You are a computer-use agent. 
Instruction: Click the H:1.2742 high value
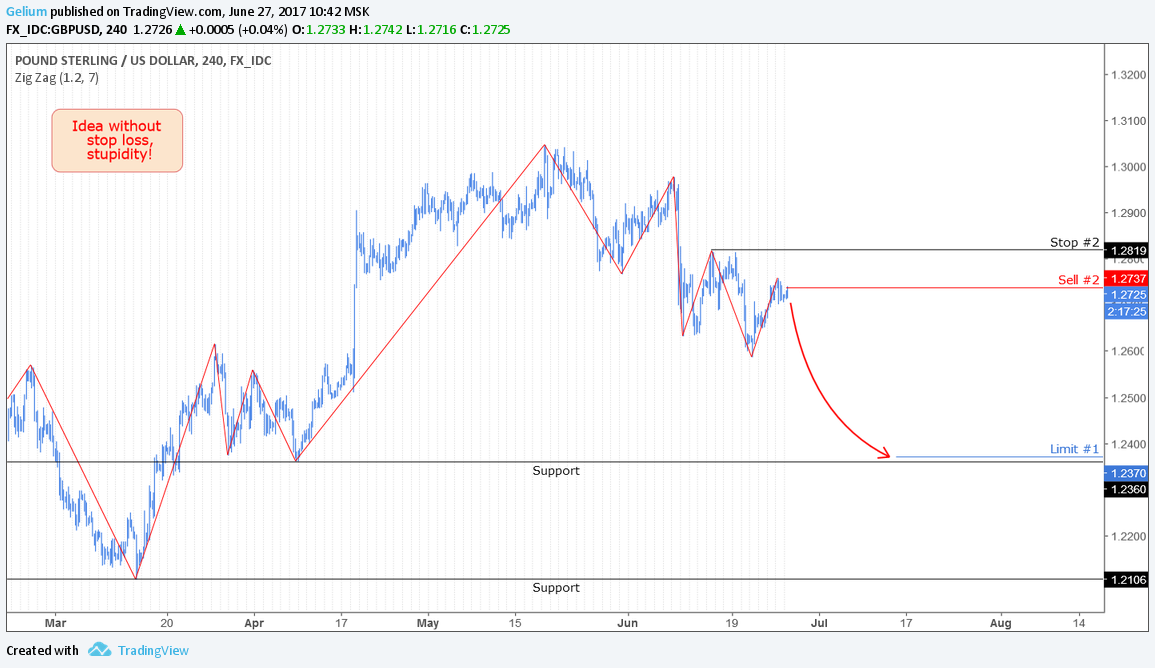pos(375,29)
